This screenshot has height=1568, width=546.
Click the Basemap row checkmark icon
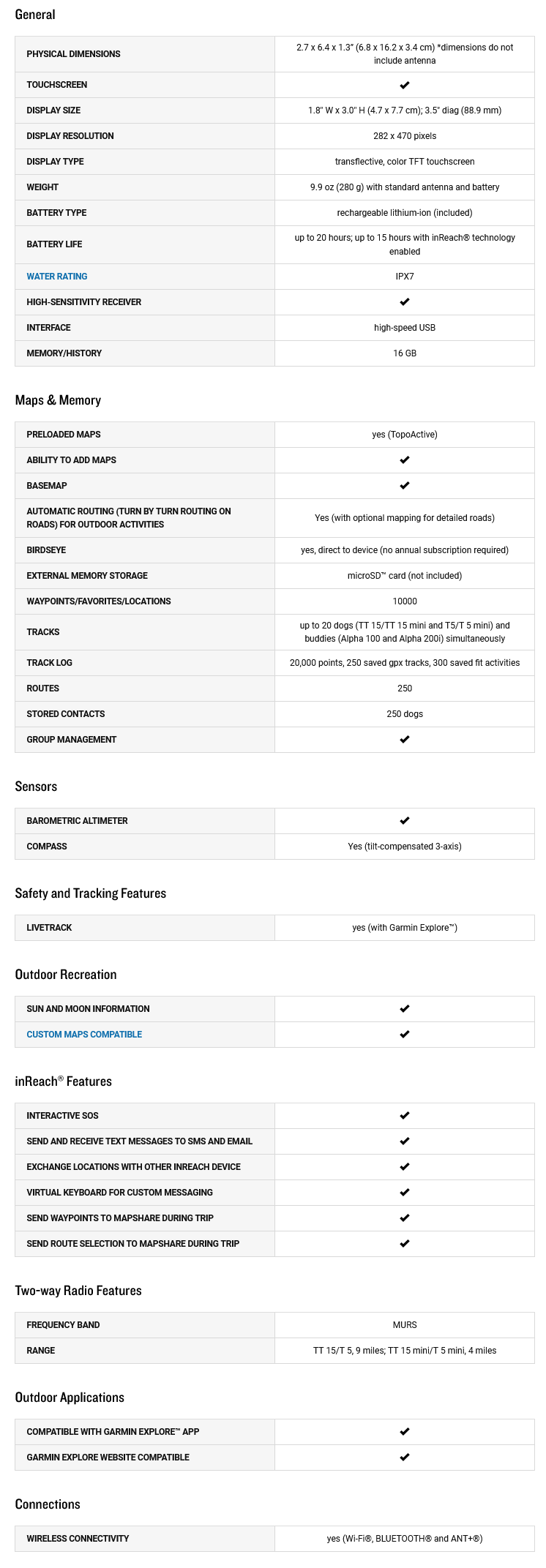(405, 486)
